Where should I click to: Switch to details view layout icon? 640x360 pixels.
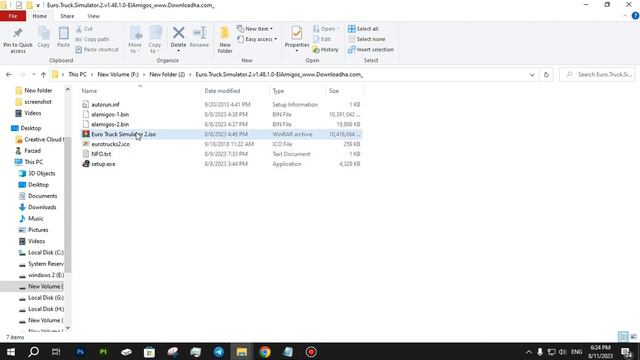[x=623, y=337]
